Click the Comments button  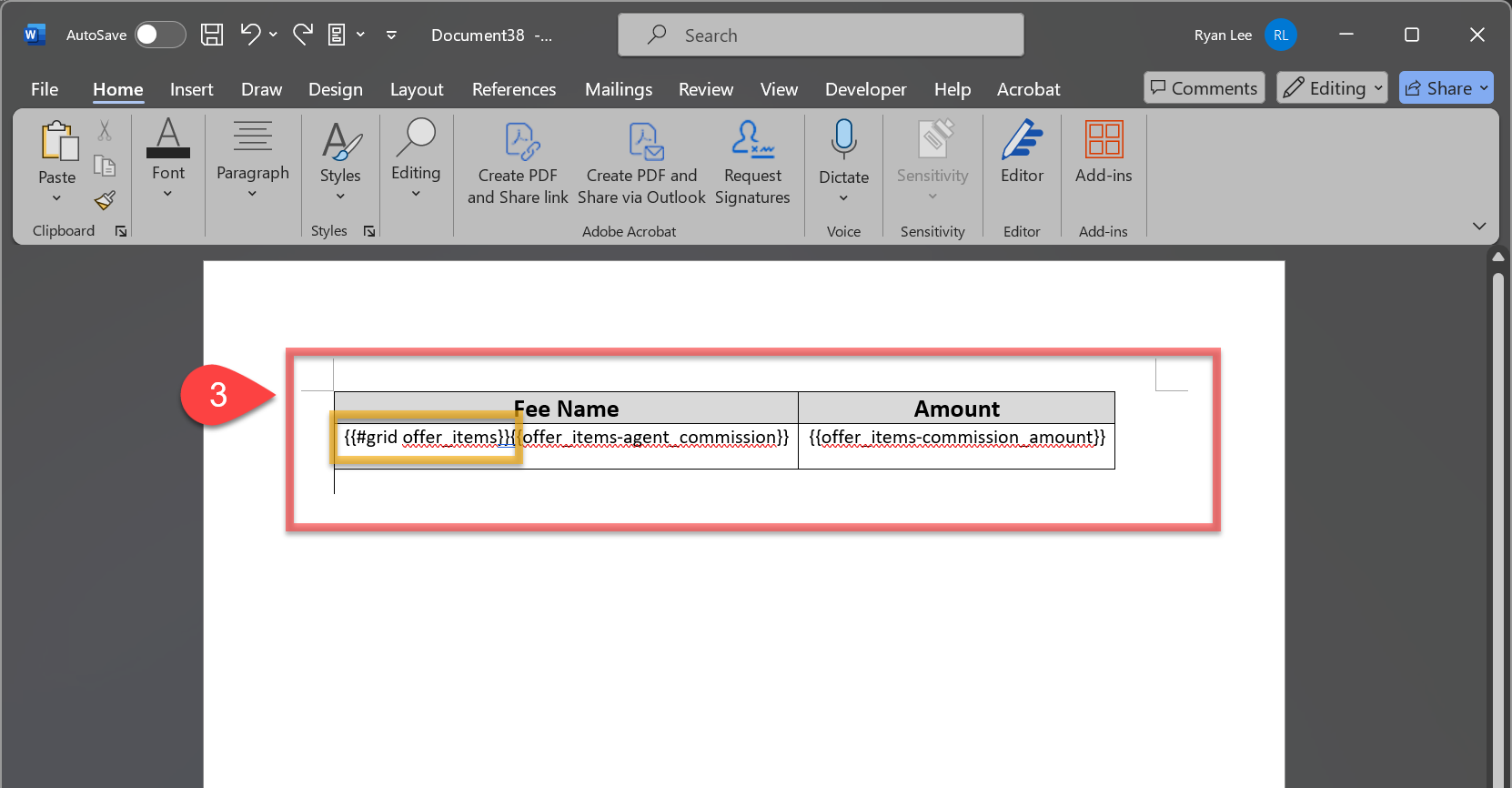point(1204,88)
